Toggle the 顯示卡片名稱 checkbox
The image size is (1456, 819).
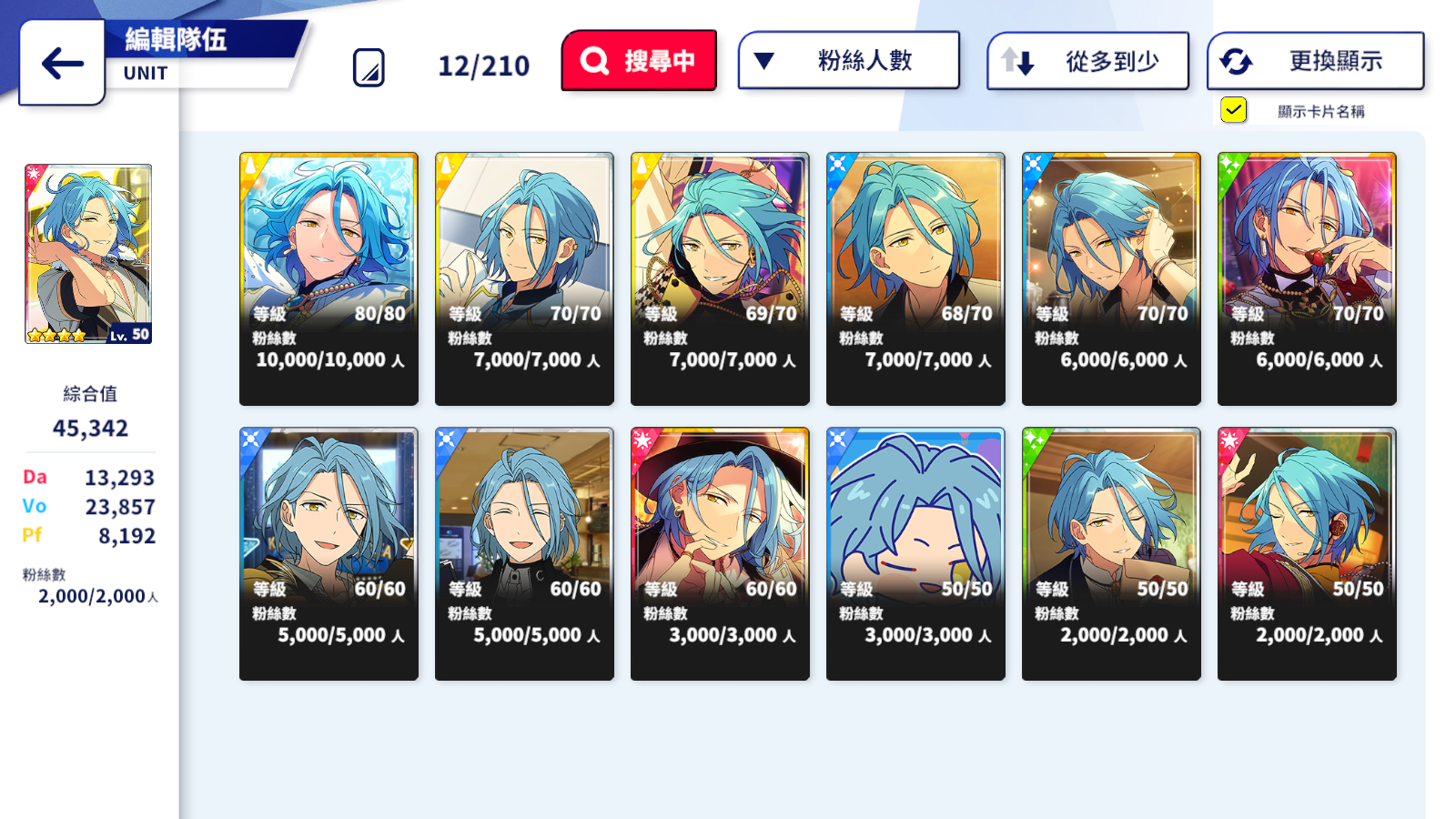1233,110
